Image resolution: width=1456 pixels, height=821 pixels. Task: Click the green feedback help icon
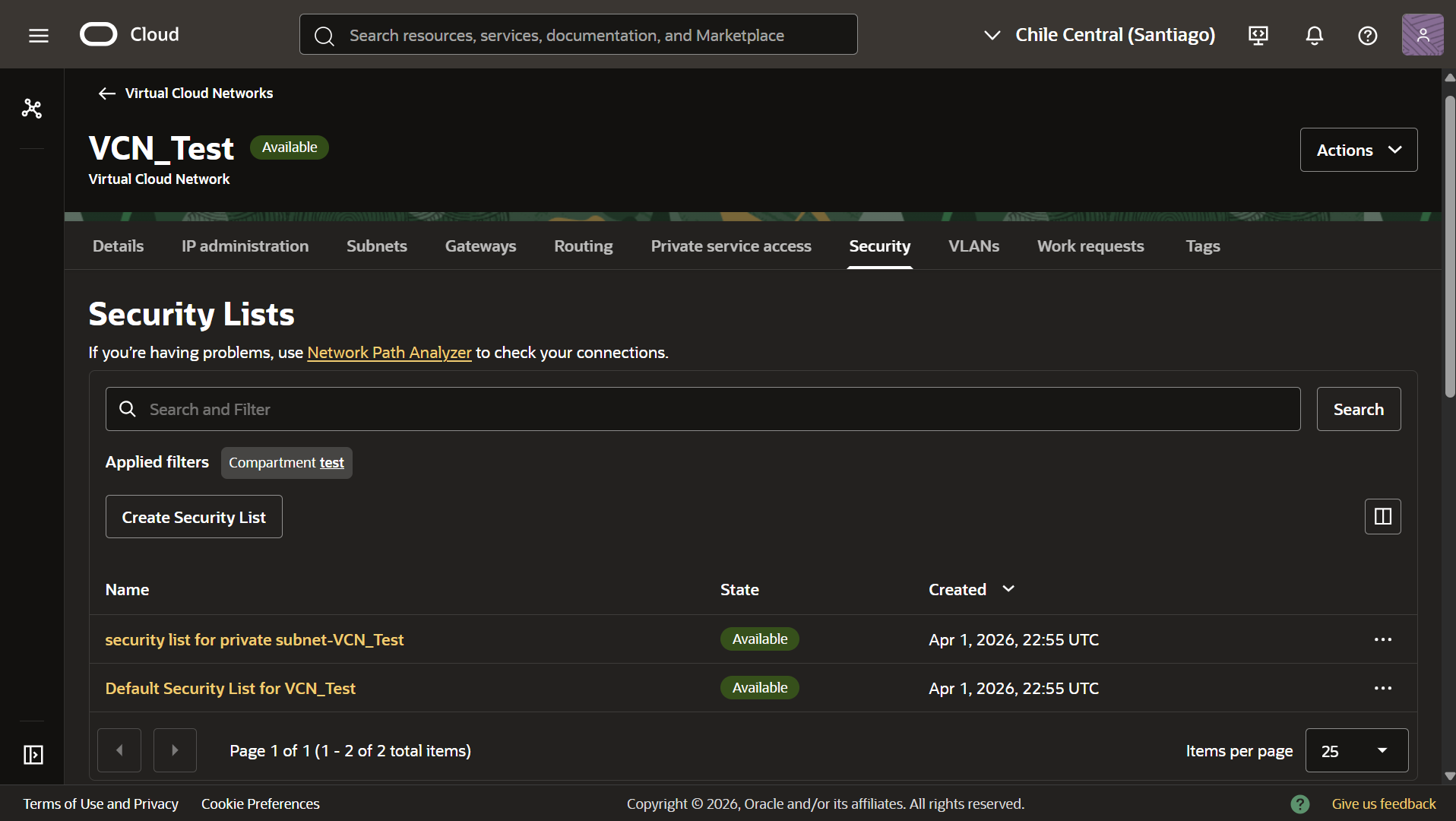point(1300,804)
